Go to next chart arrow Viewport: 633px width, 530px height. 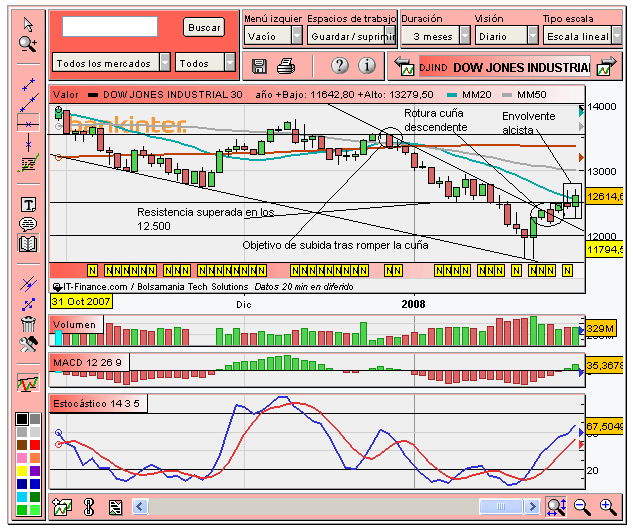607,66
